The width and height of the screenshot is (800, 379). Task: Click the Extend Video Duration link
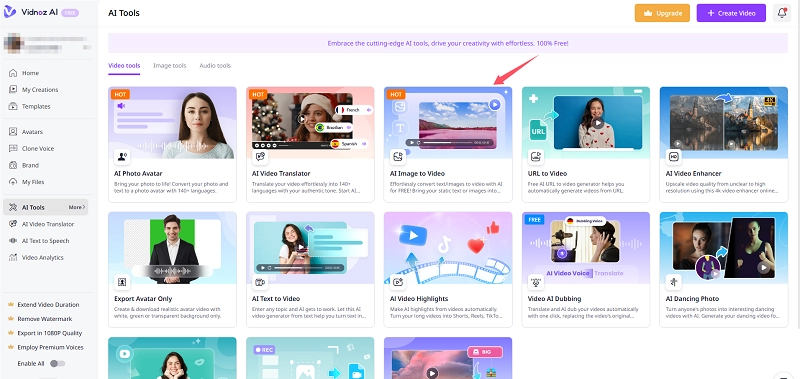(48, 305)
